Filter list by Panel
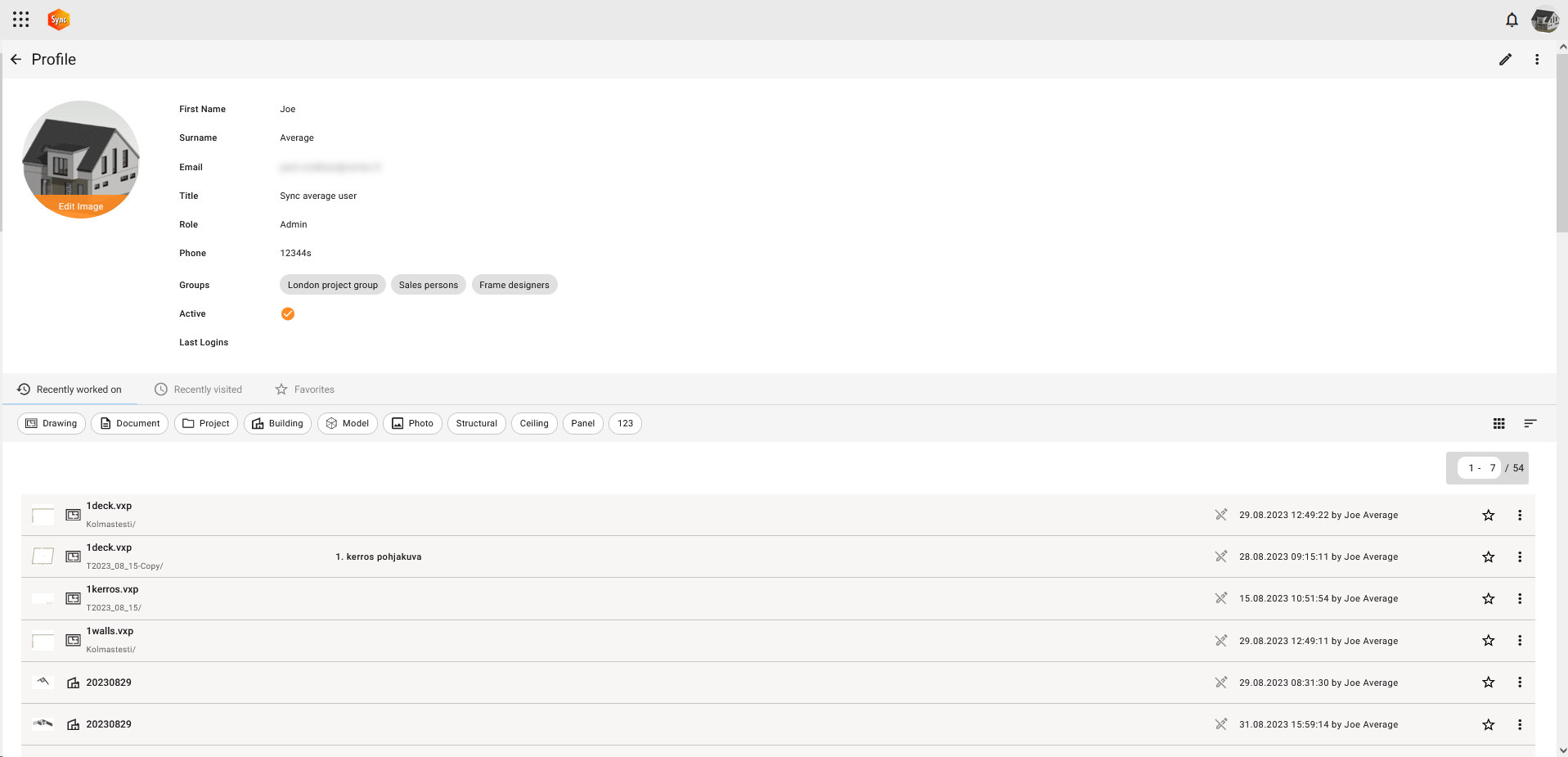Viewport: 1568px width, 757px height. (x=583, y=423)
